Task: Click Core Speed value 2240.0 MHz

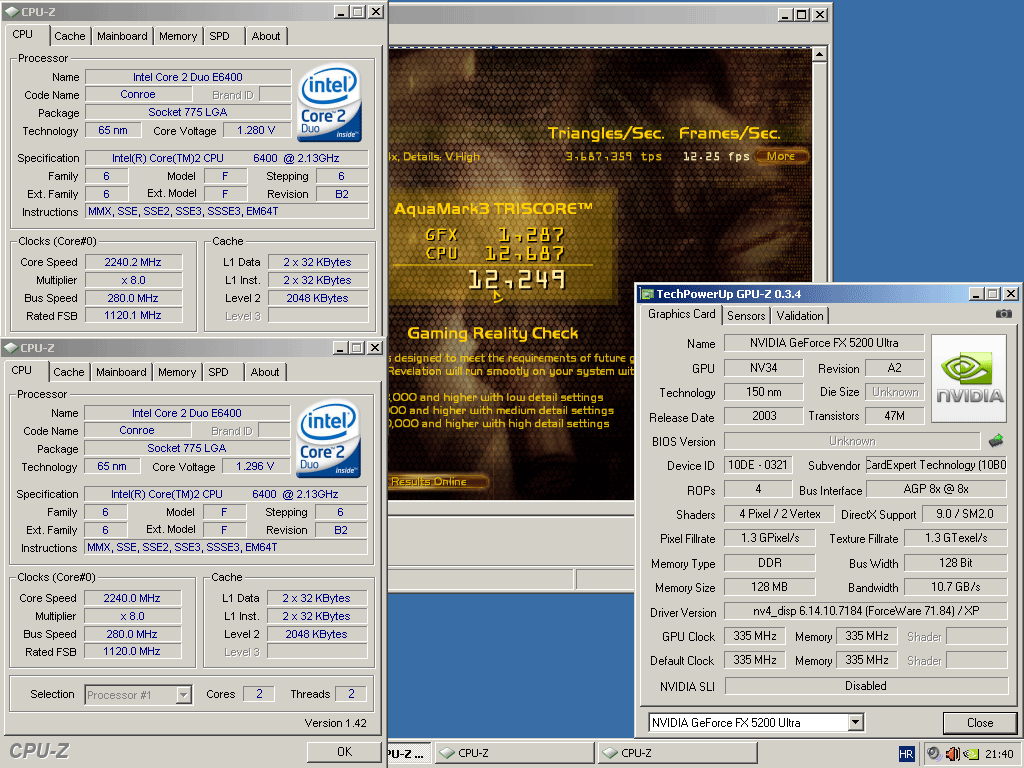Action: (x=133, y=598)
